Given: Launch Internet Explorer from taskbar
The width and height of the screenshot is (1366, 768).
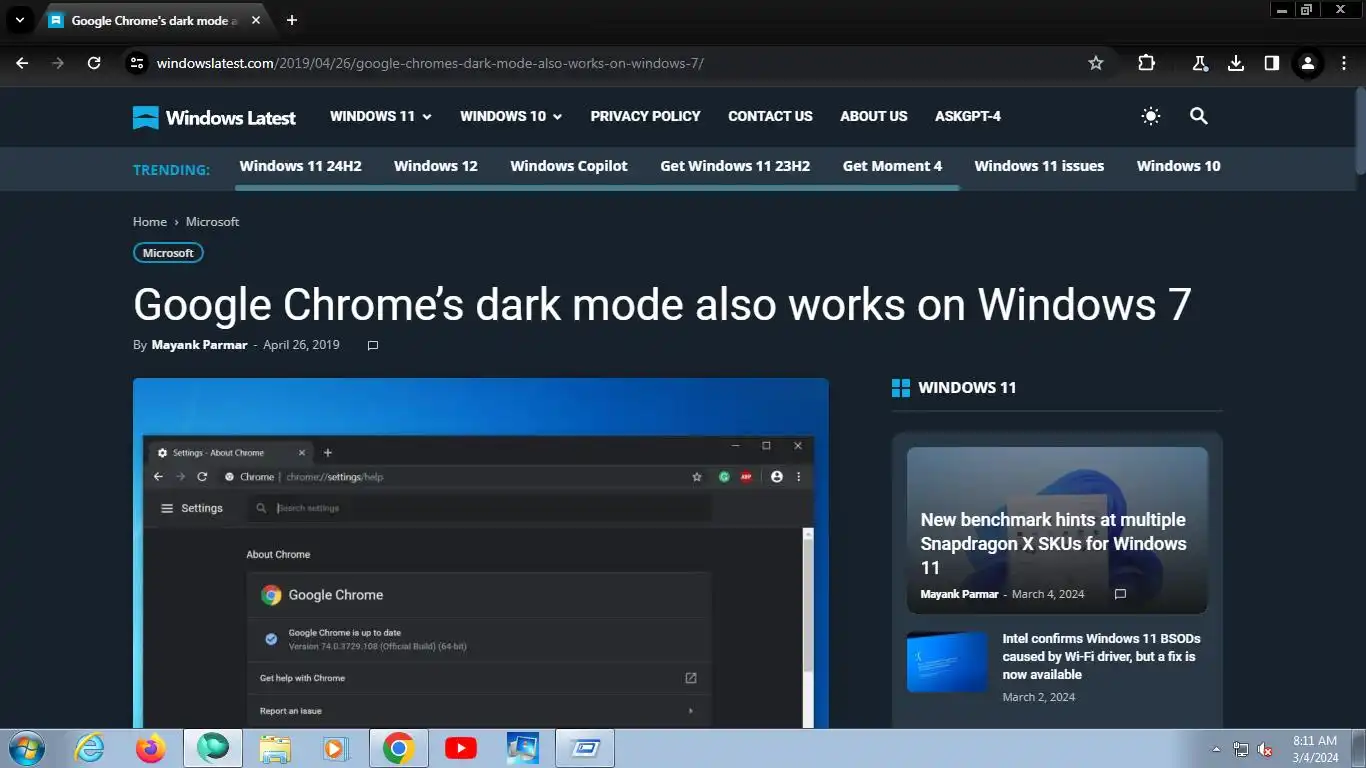Looking at the screenshot, I should tap(89, 748).
